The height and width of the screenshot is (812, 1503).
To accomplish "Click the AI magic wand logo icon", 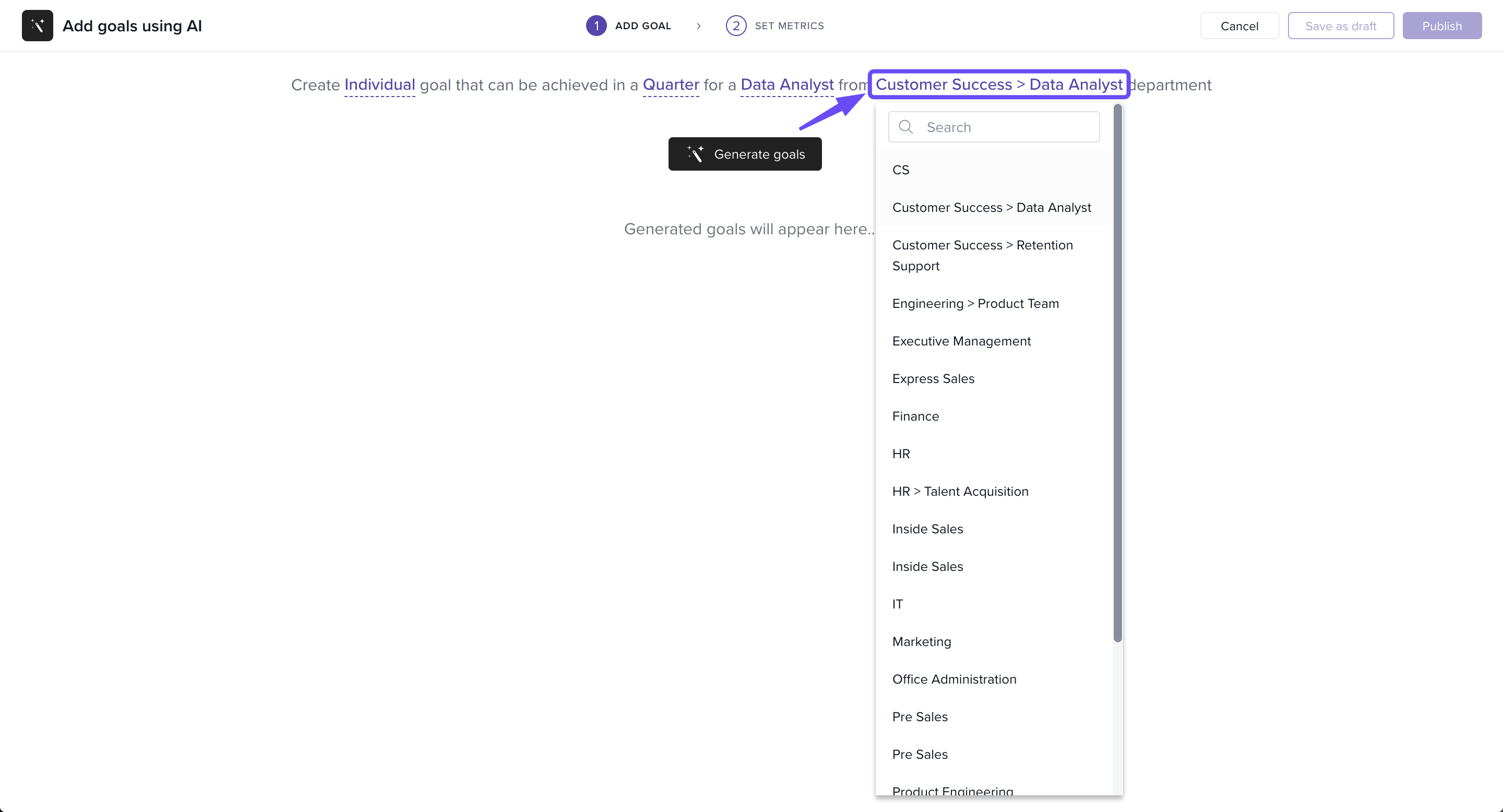I will click(x=38, y=26).
